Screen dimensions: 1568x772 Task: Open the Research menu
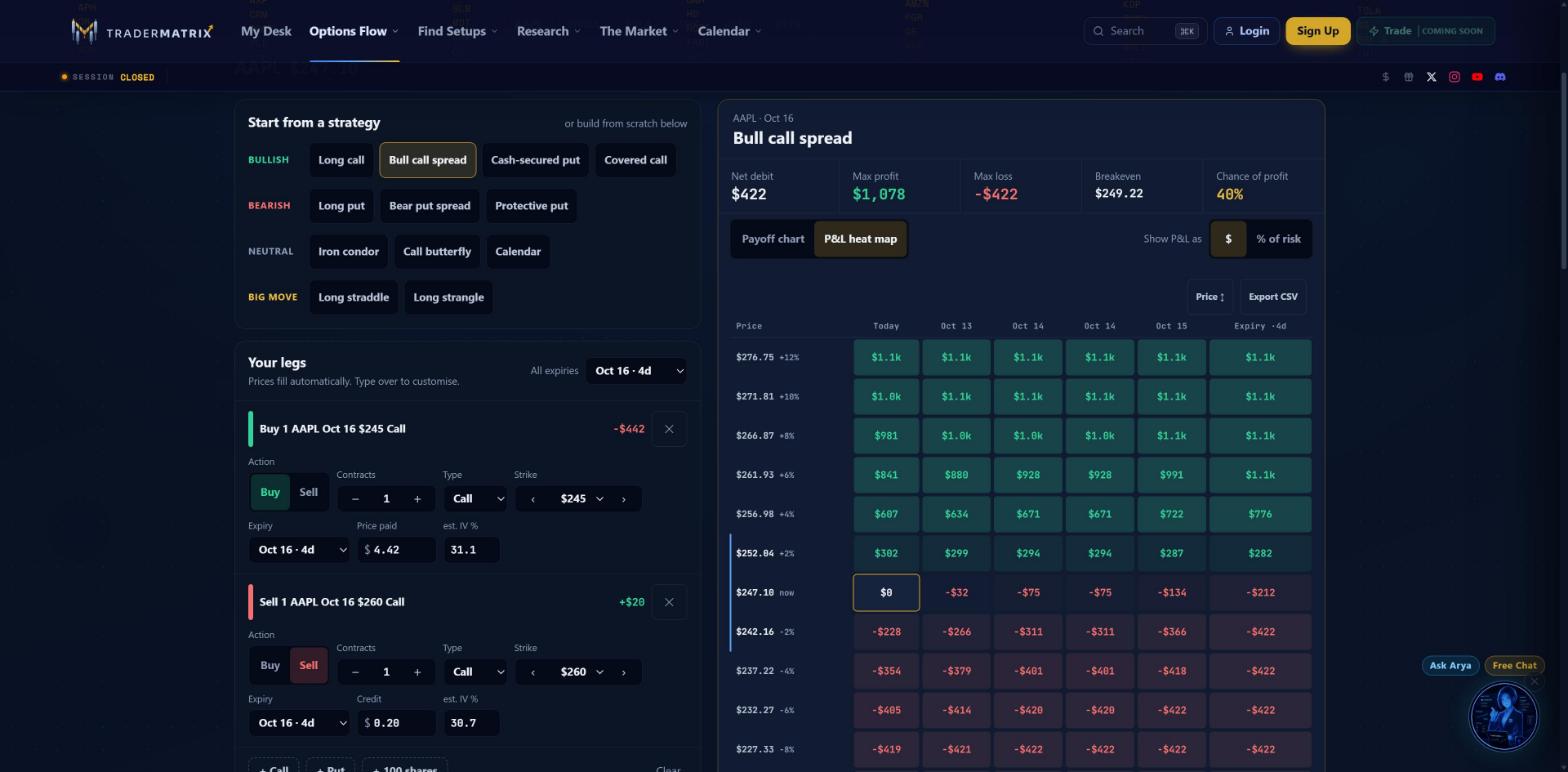click(548, 31)
